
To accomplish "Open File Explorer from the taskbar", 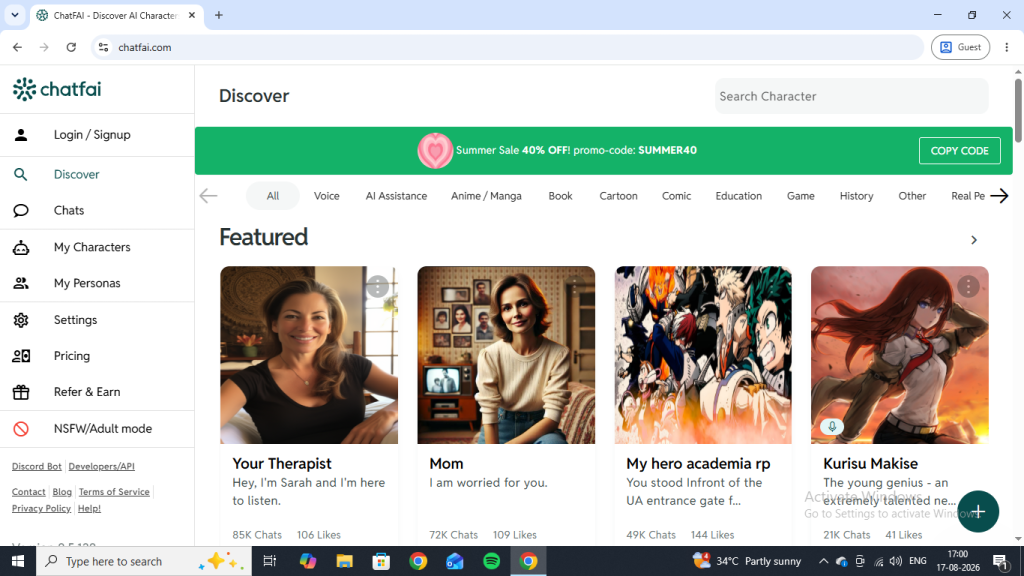I will point(344,561).
